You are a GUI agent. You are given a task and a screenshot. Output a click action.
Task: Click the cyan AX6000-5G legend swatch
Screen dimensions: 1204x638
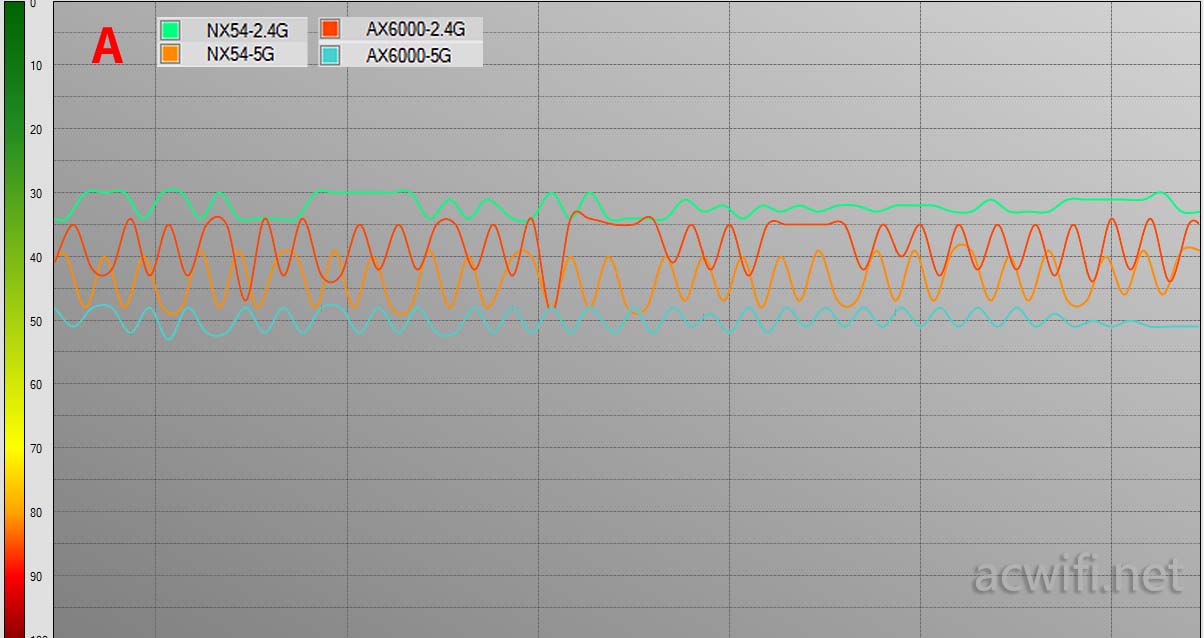point(330,56)
